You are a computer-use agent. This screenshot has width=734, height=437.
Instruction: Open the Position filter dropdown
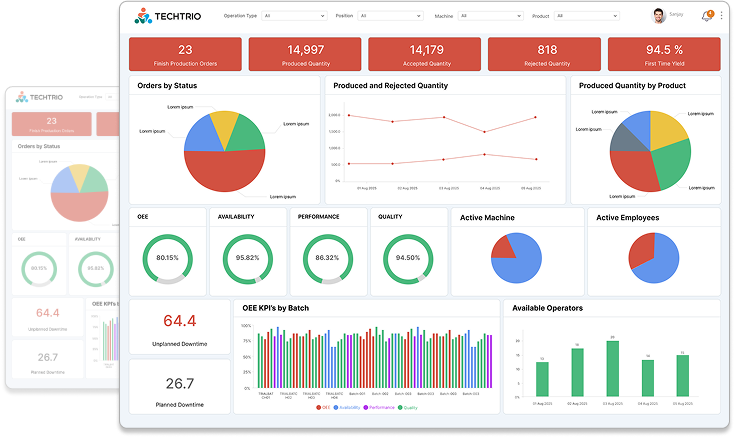[x=392, y=16]
